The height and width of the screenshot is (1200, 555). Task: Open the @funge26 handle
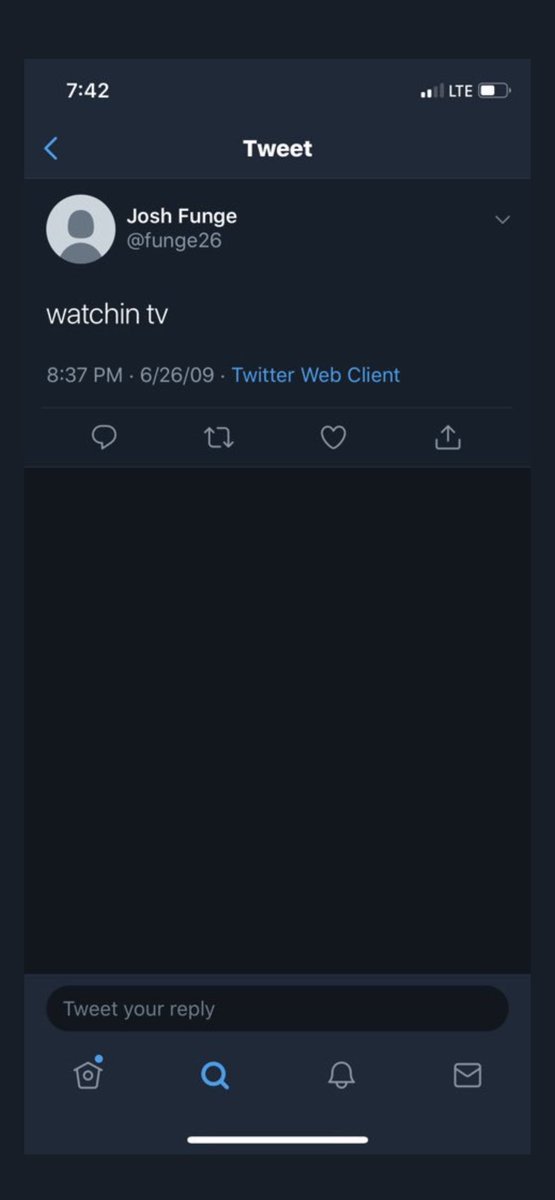coord(174,241)
